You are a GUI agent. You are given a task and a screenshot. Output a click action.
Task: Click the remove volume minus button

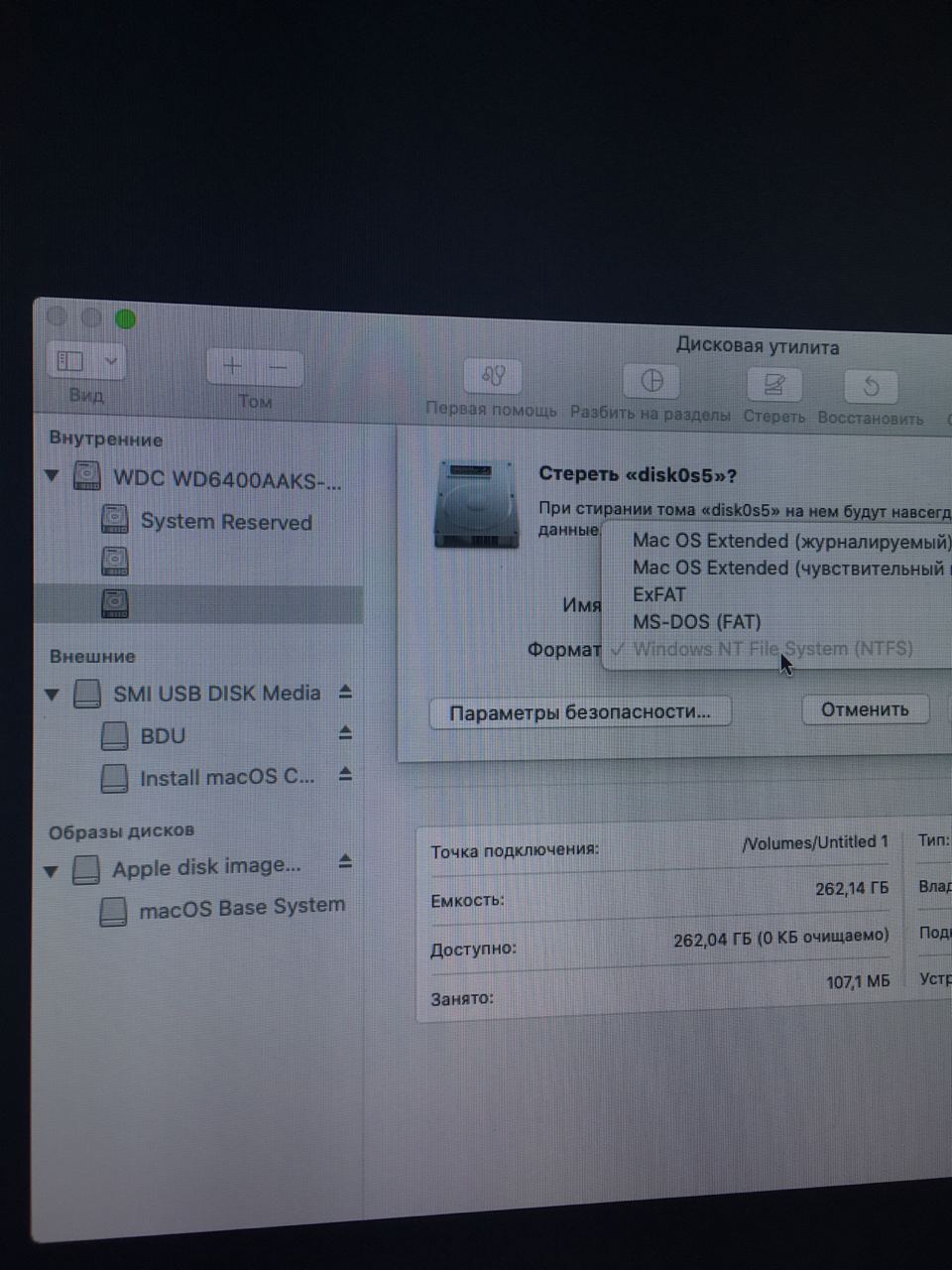(x=279, y=367)
